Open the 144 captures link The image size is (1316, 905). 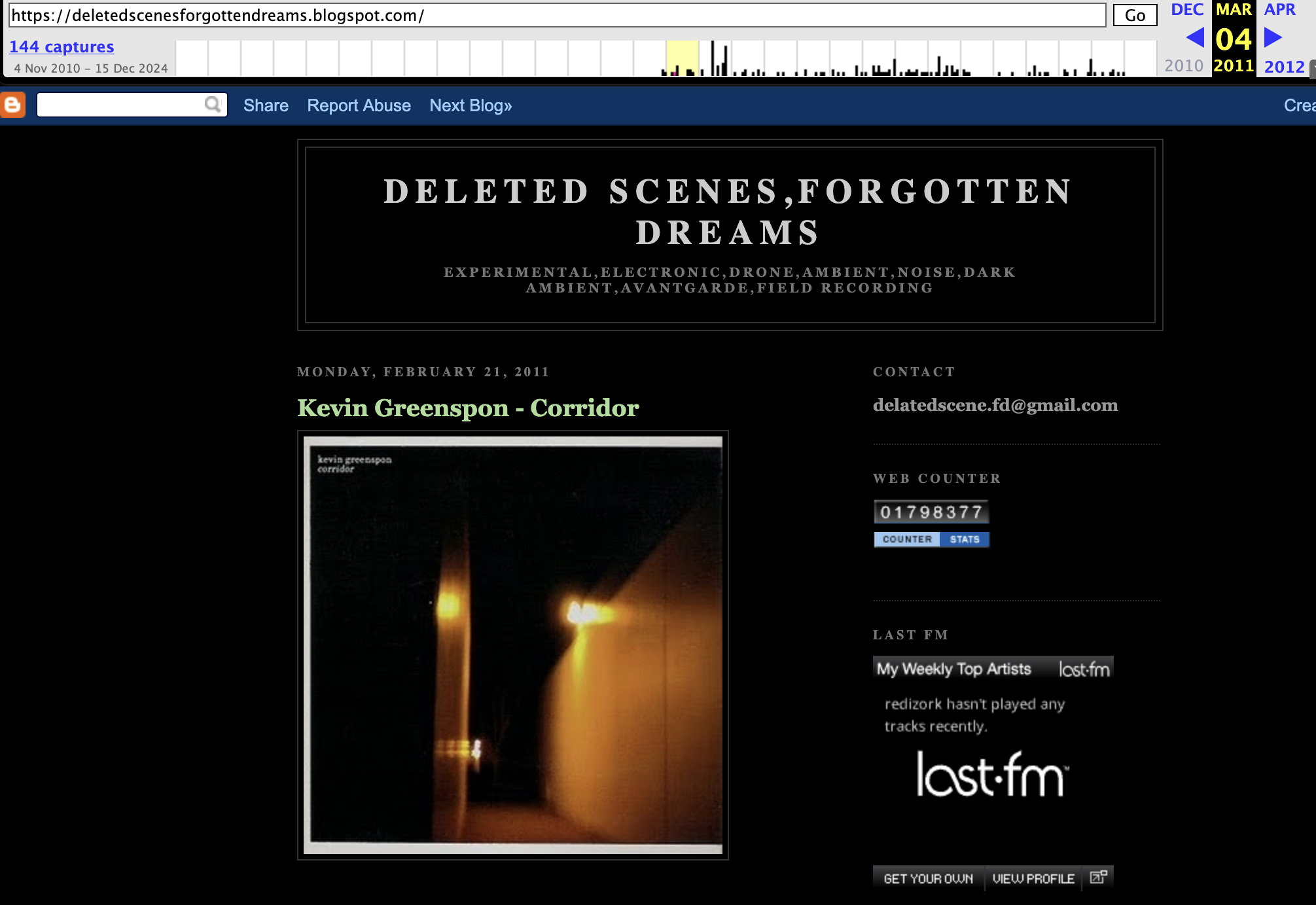[x=62, y=46]
